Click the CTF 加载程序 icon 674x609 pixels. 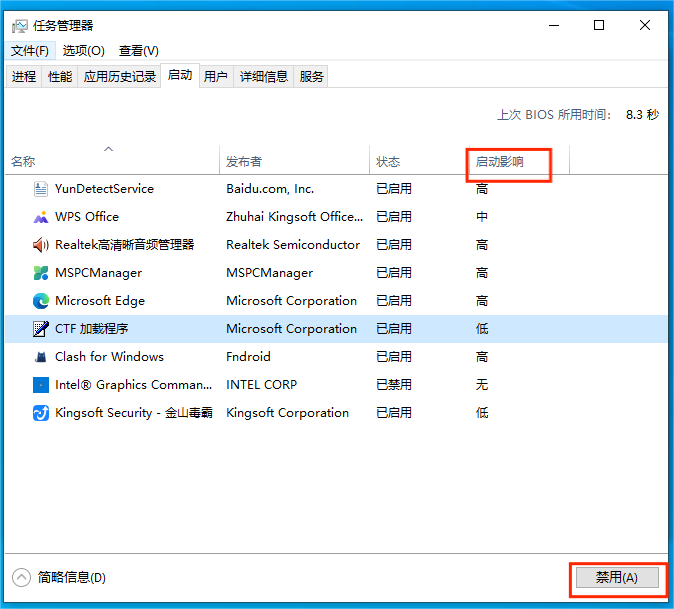tap(41, 329)
